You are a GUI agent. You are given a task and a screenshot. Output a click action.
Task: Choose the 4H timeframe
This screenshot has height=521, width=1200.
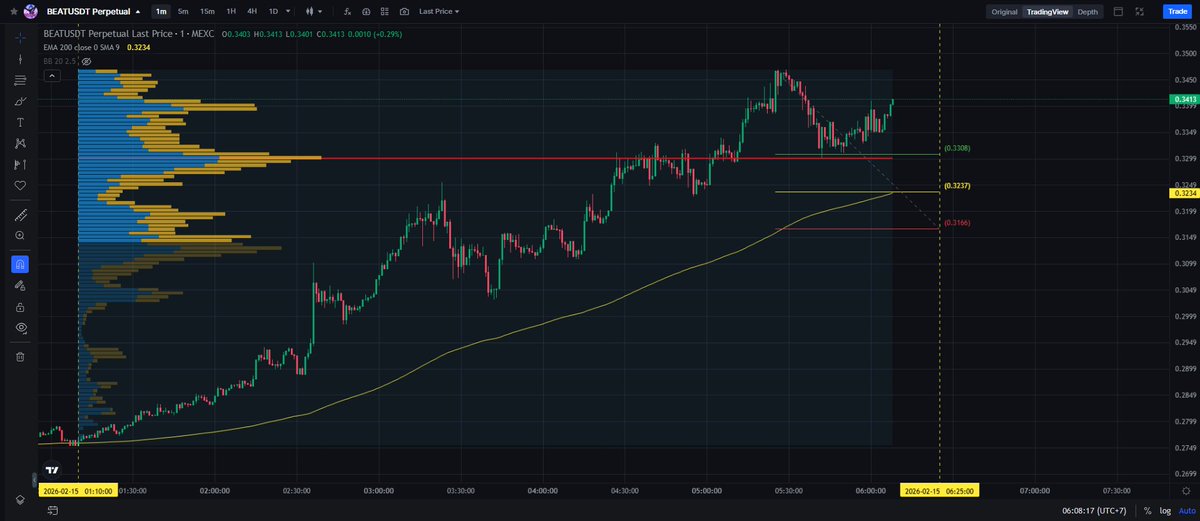point(252,11)
